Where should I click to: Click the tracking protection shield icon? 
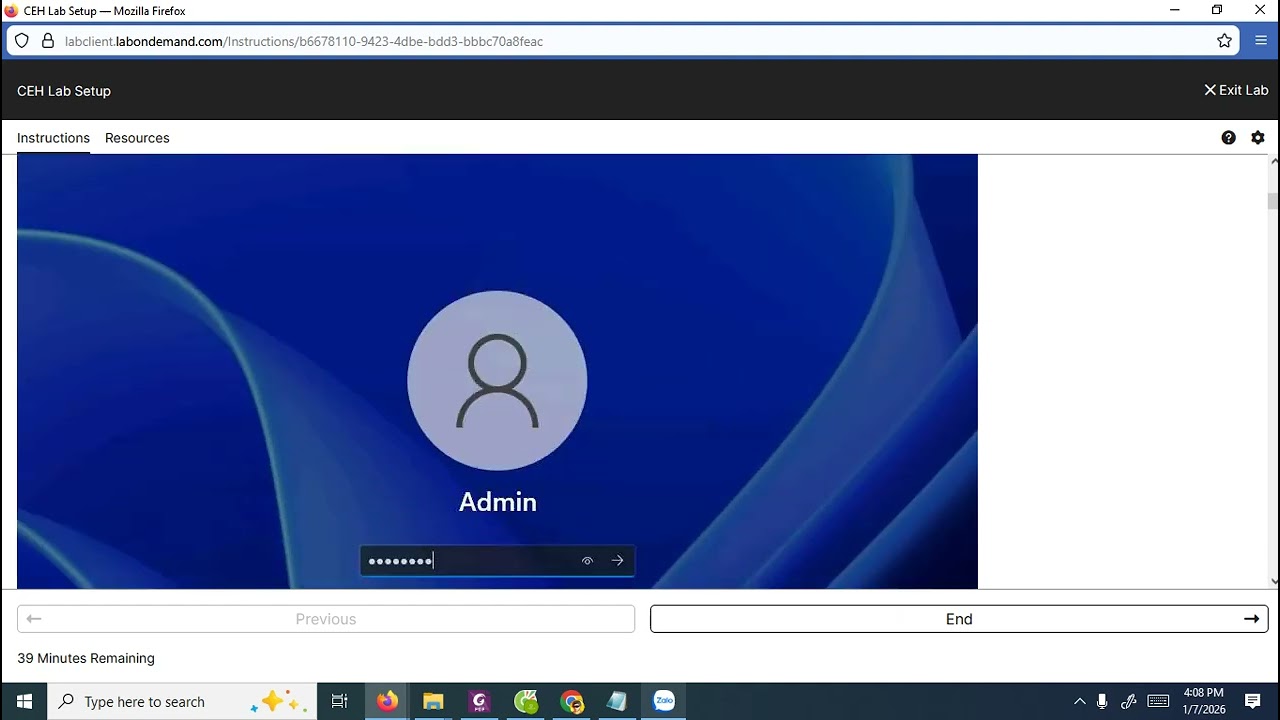coord(22,41)
